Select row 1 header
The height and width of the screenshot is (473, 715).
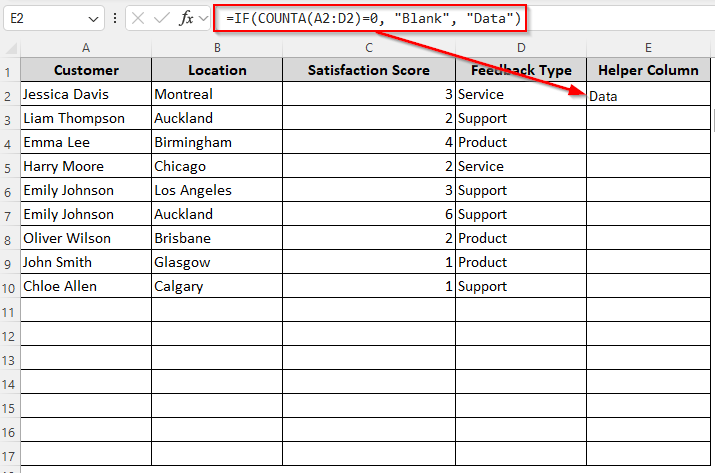[10, 71]
